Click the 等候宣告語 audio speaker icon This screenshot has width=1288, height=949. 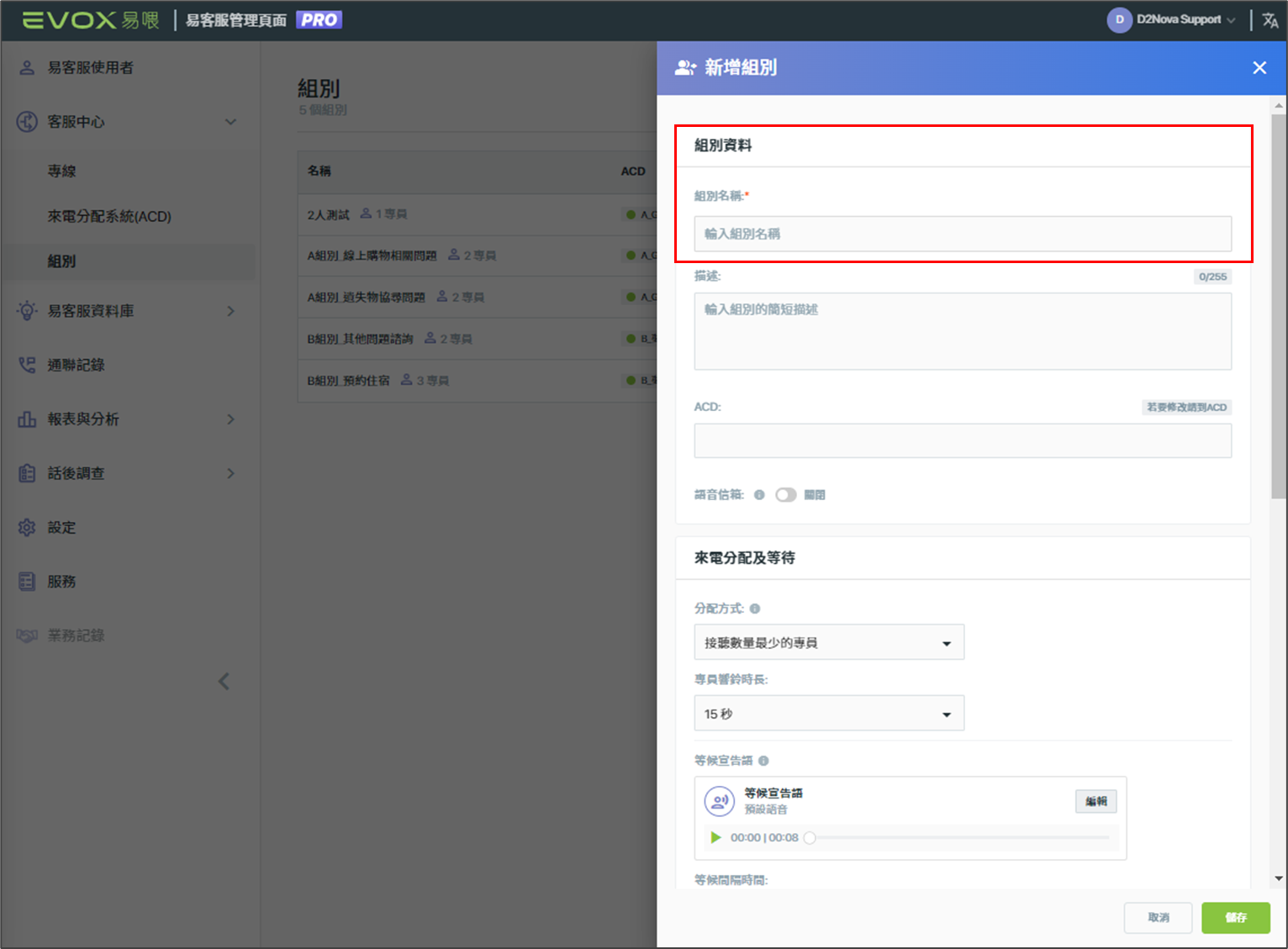(720, 801)
